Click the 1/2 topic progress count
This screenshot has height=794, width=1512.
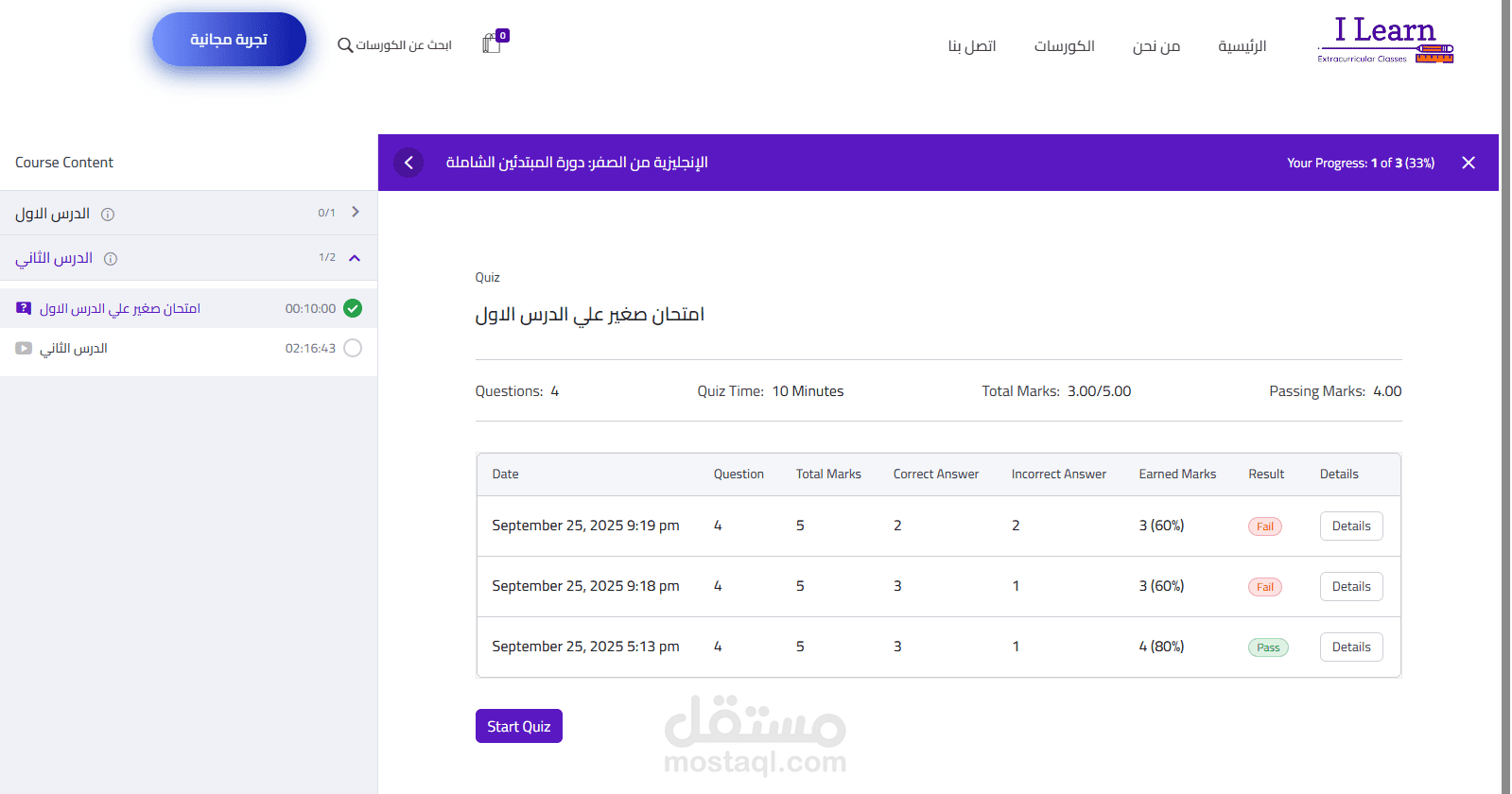pos(326,257)
